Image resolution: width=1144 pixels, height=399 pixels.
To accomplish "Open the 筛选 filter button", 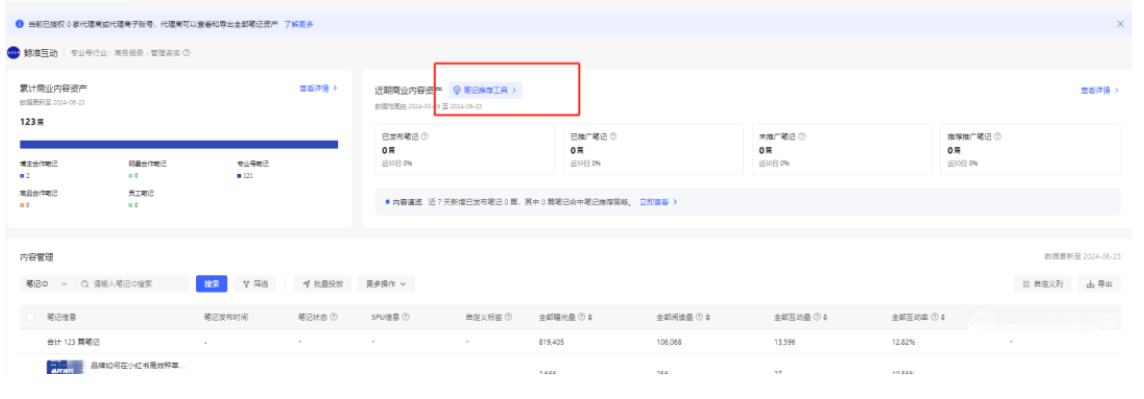I will (255, 284).
